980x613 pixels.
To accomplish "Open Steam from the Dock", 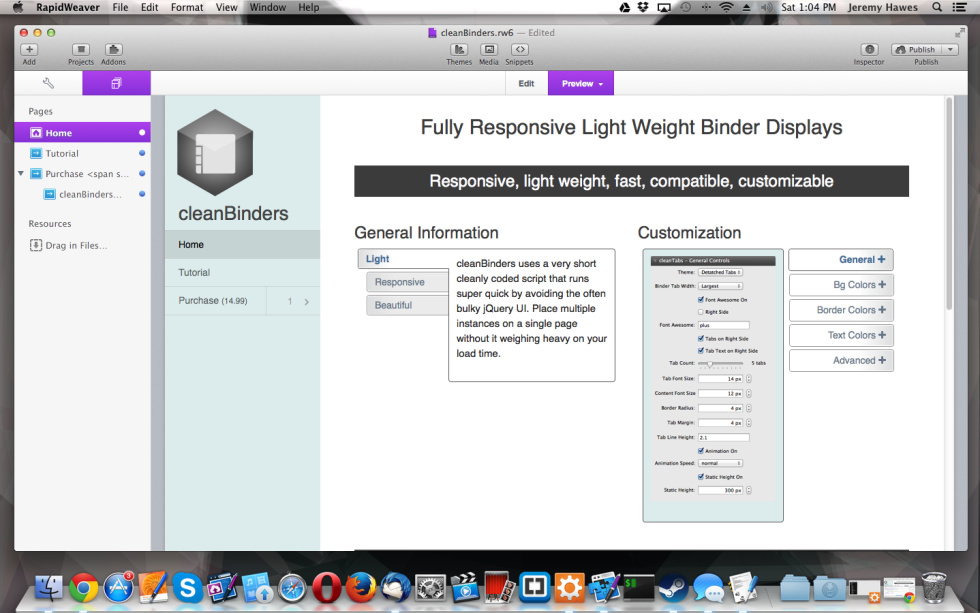I will pyautogui.click(x=673, y=587).
